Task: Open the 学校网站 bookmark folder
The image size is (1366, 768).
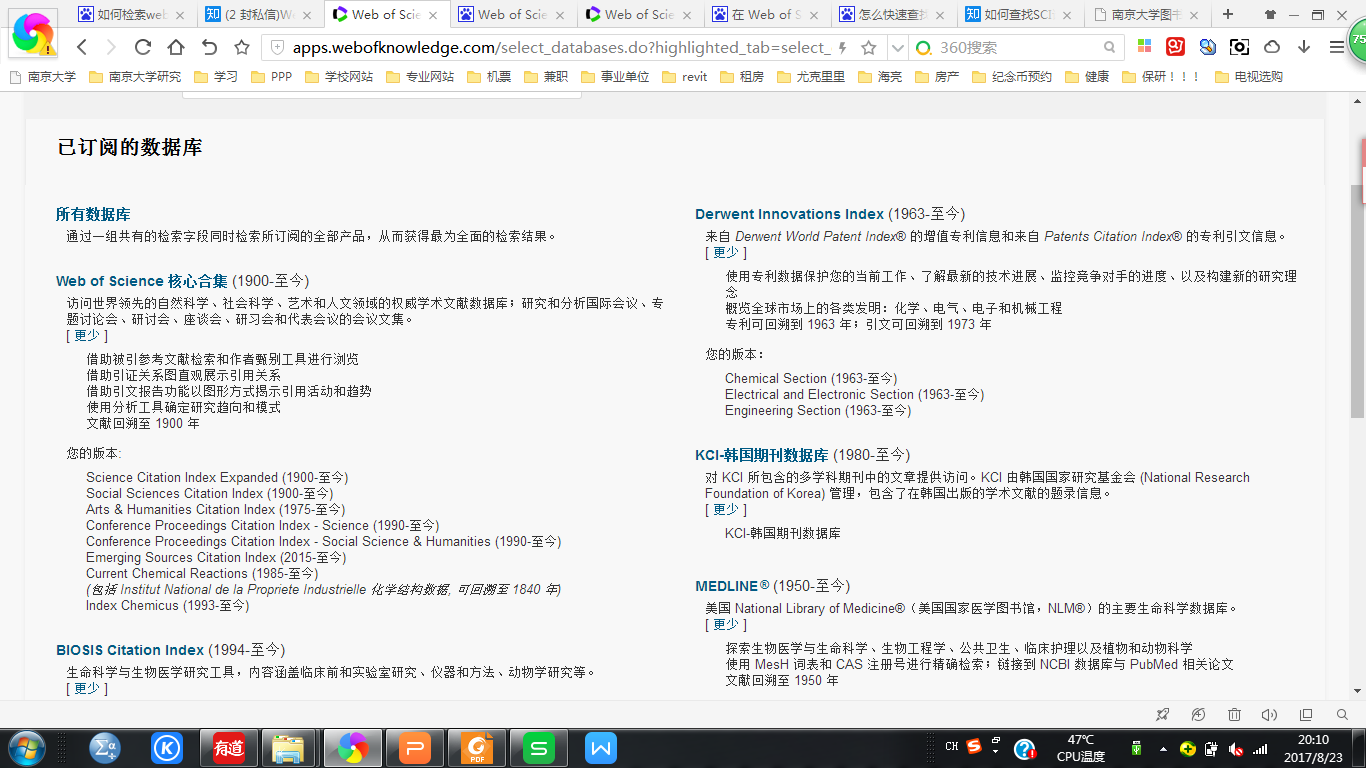Action: point(339,76)
